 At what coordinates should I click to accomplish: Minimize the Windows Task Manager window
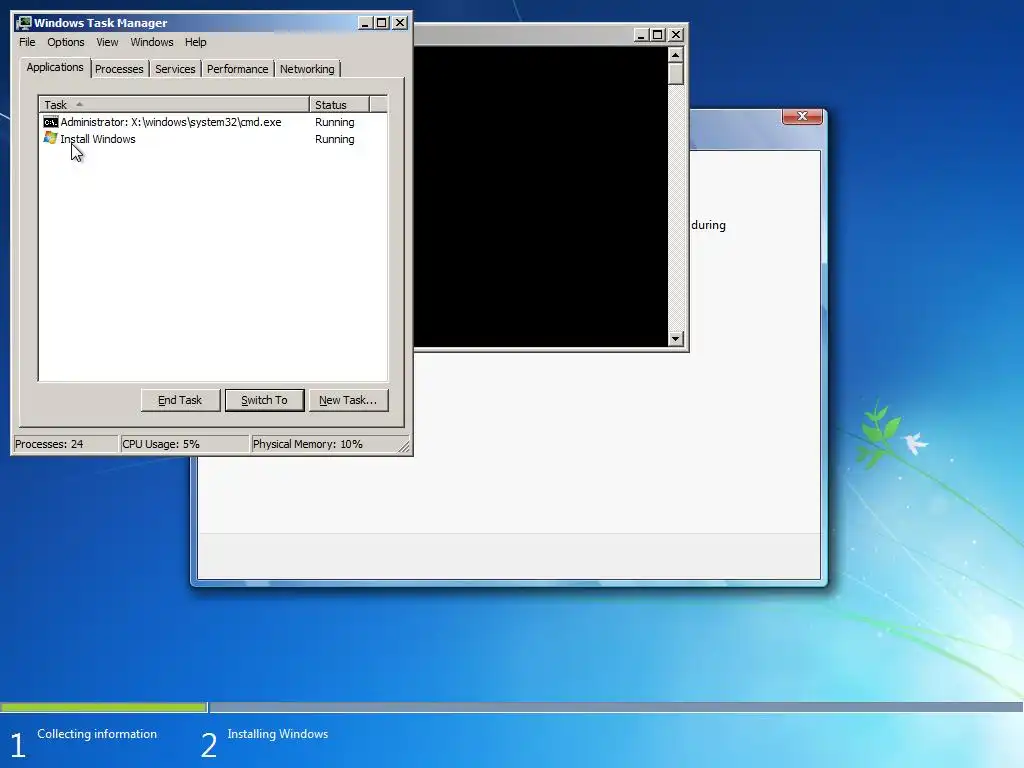pos(366,23)
